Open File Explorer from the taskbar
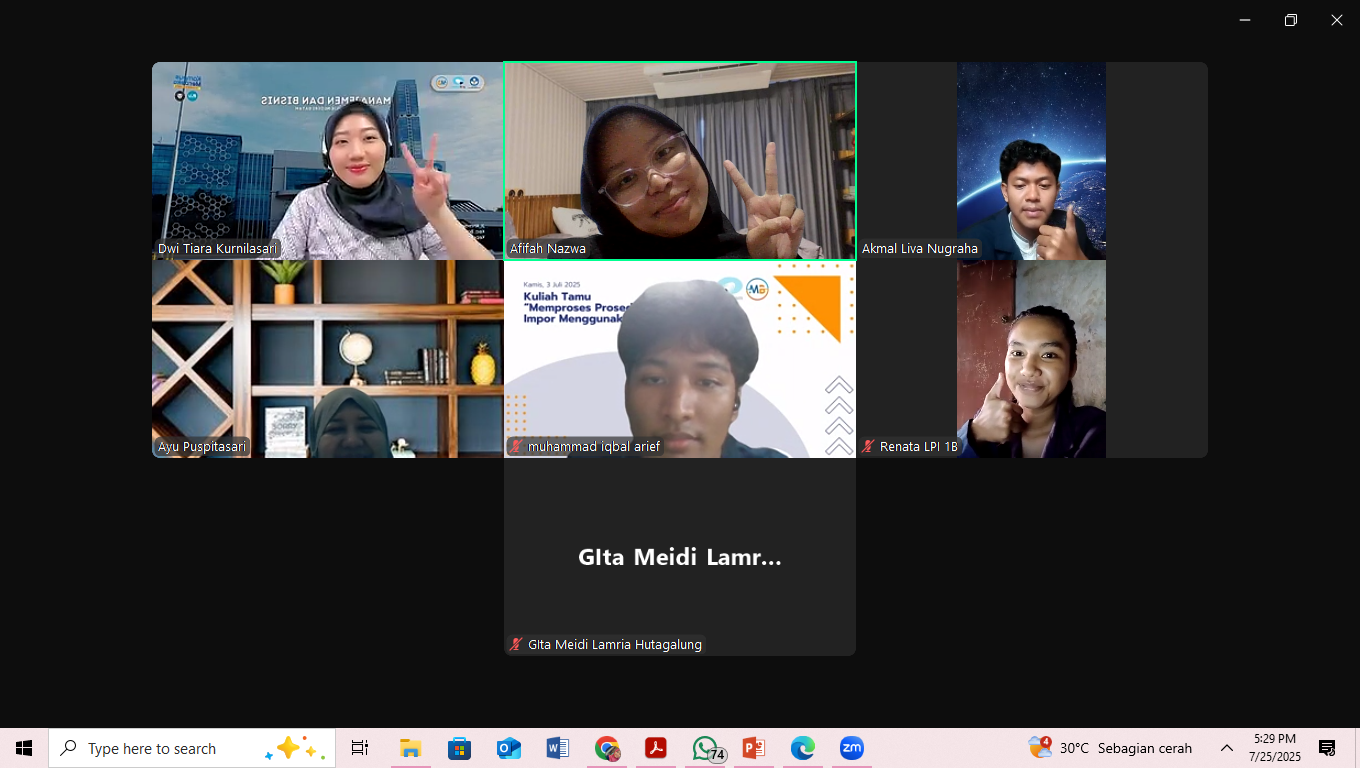 pyautogui.click(x=411, y=748)
